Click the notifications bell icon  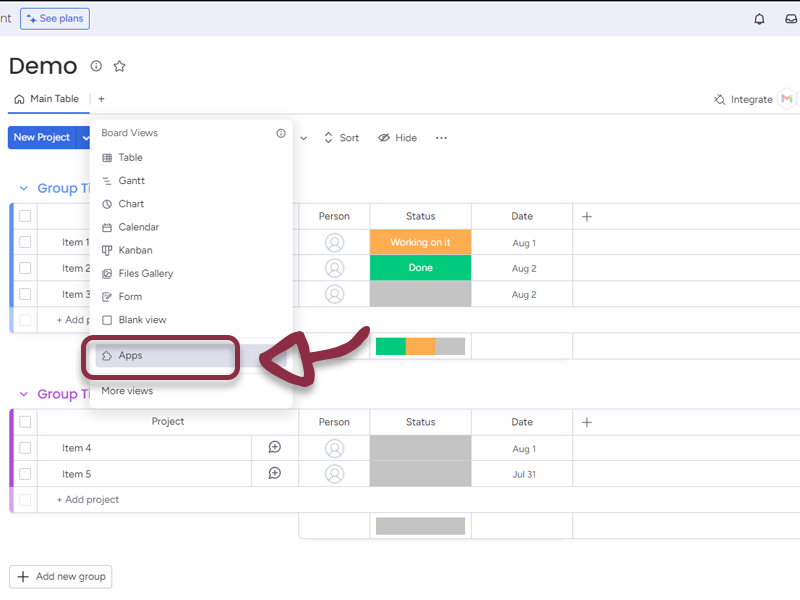pyautogui.click(x=759, y=19)
